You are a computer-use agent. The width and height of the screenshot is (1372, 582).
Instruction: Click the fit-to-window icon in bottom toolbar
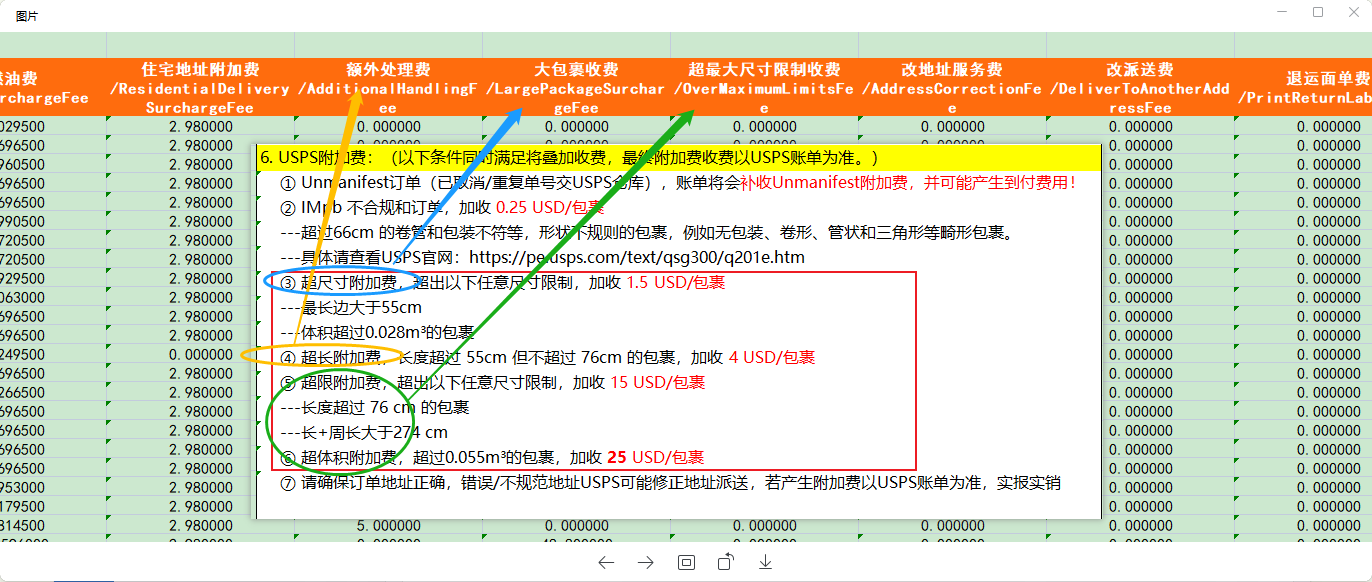coord(686,562)
